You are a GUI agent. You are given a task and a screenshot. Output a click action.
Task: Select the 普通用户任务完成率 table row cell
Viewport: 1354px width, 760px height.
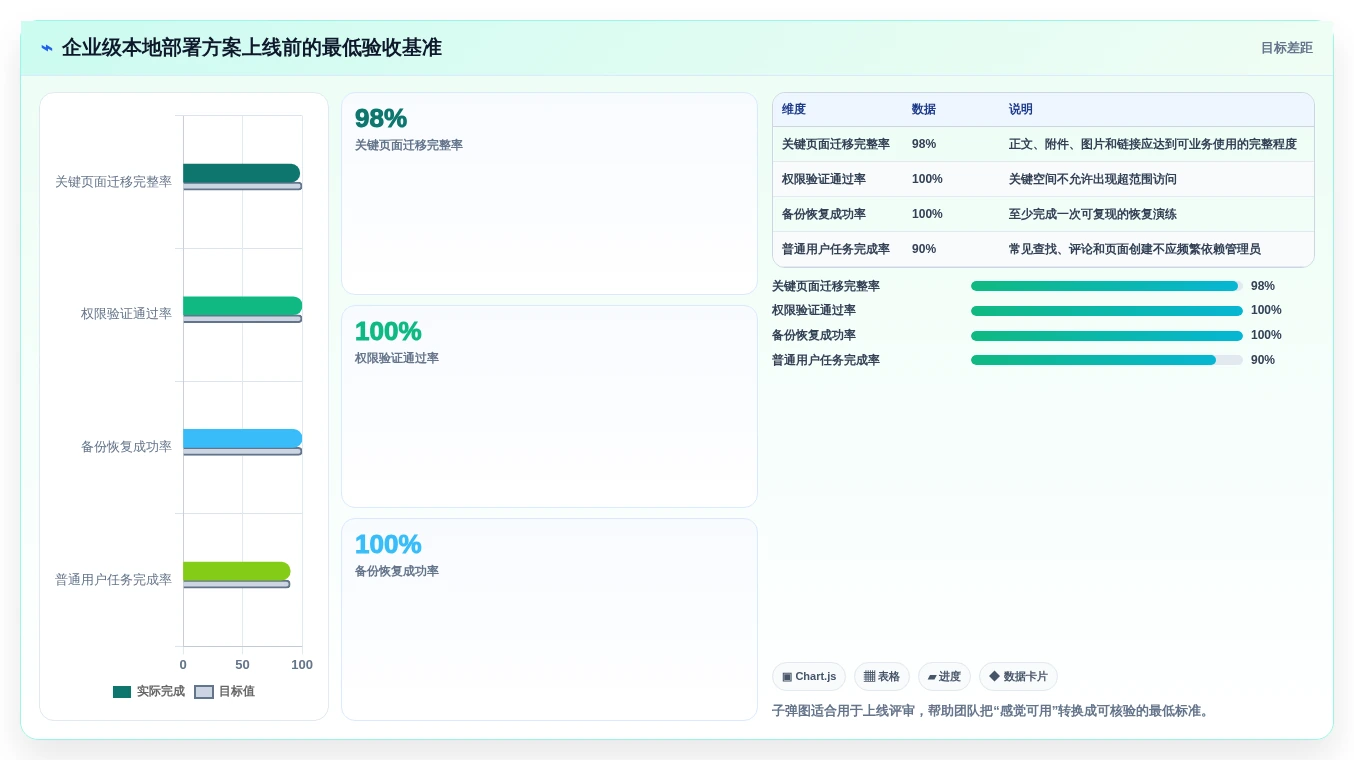pos(836,249)
